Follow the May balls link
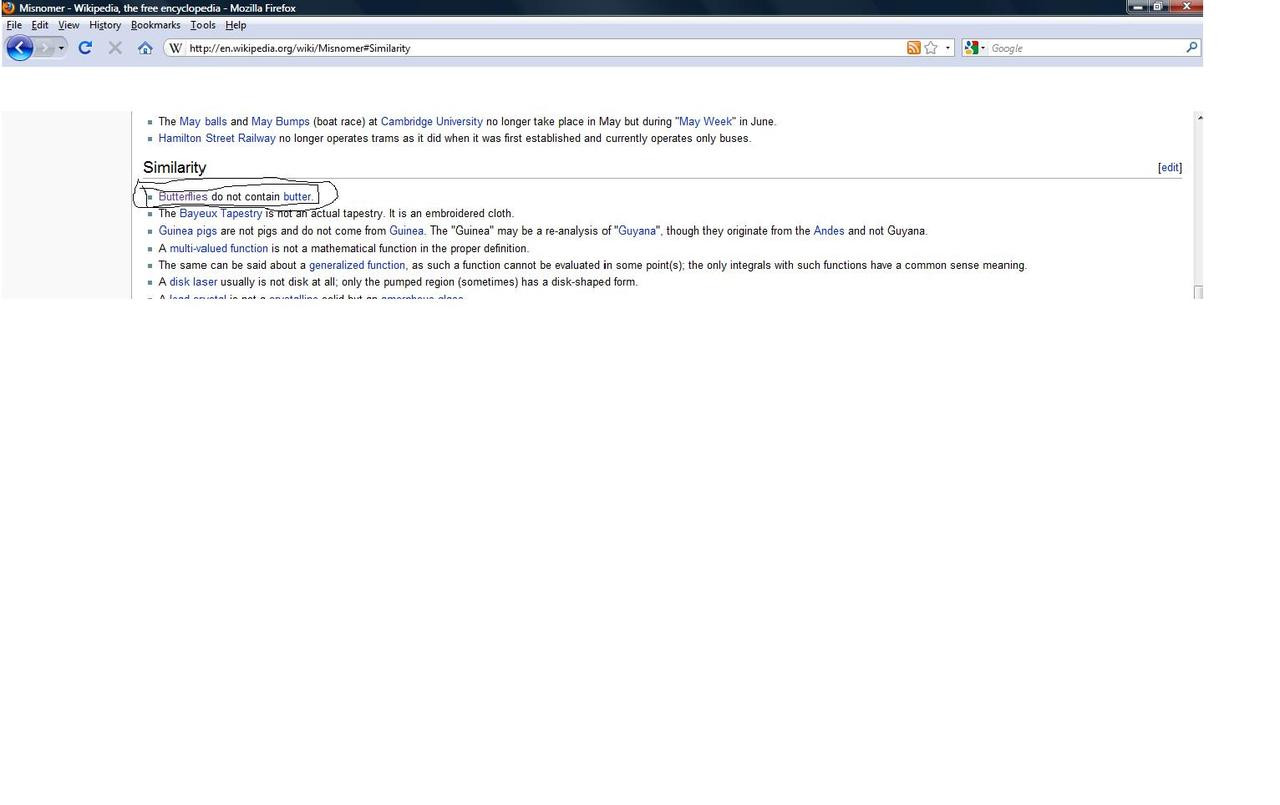 click(x=203, y=122)
